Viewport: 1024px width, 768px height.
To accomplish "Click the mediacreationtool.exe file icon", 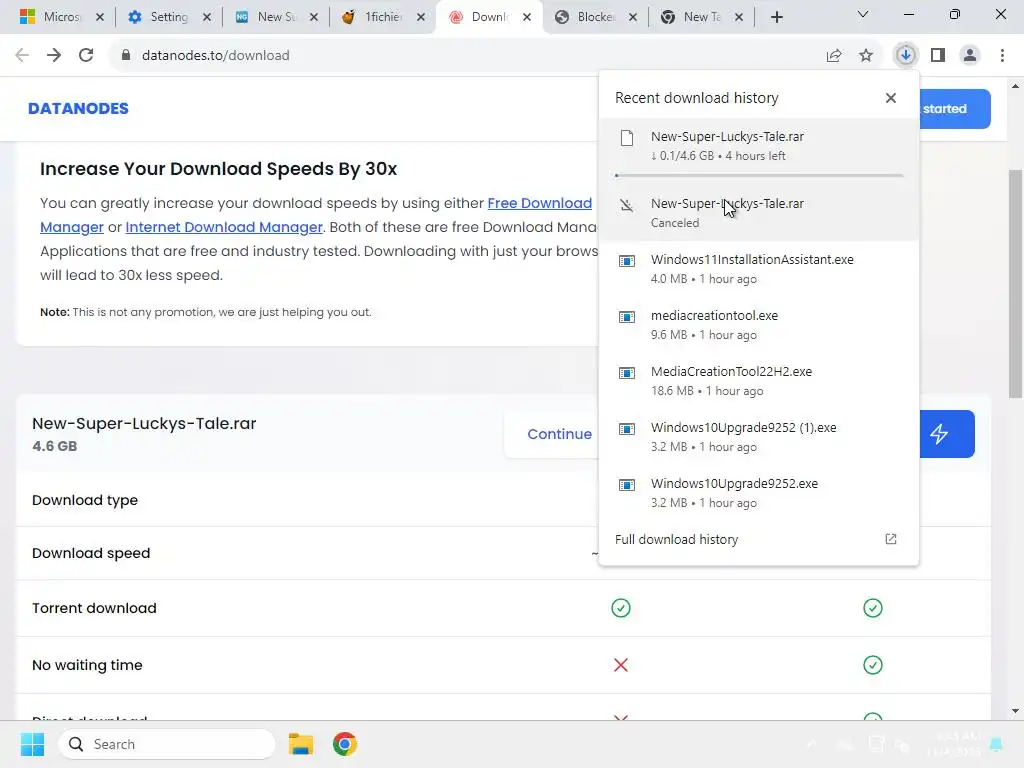I will [x=627, y=317].
